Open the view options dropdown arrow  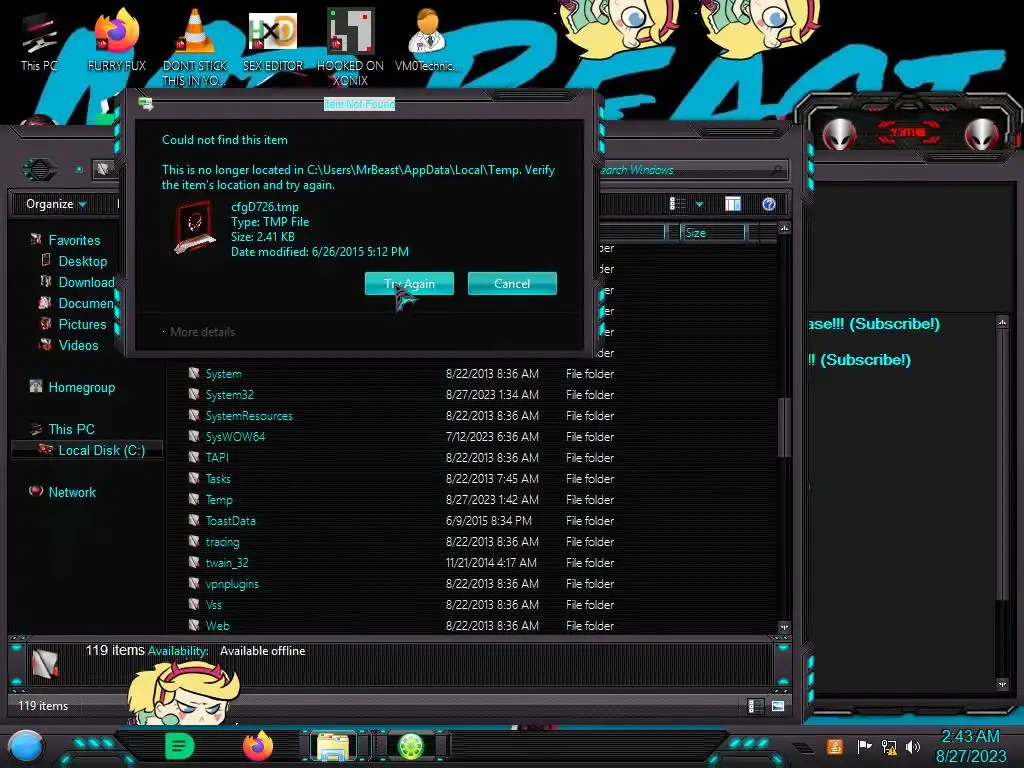699,204
